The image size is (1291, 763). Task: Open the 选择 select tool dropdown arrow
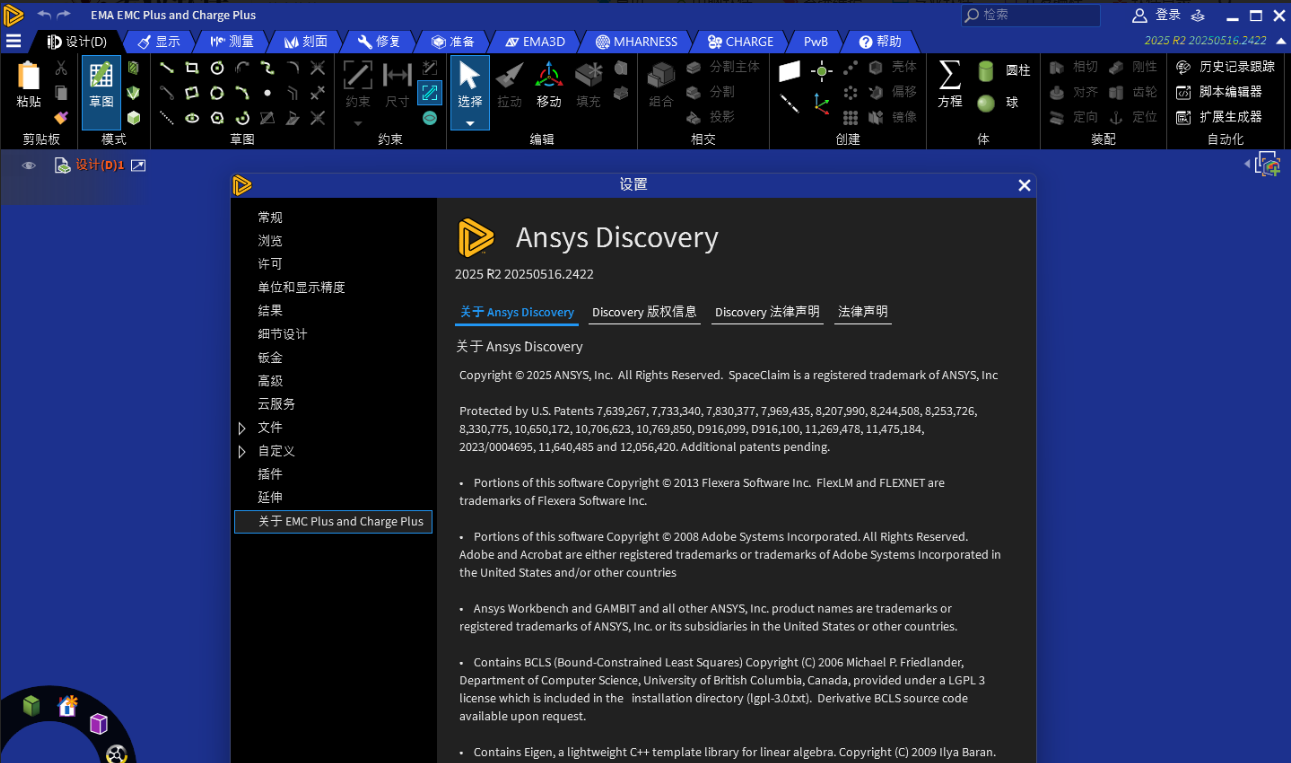pos(470,124)
